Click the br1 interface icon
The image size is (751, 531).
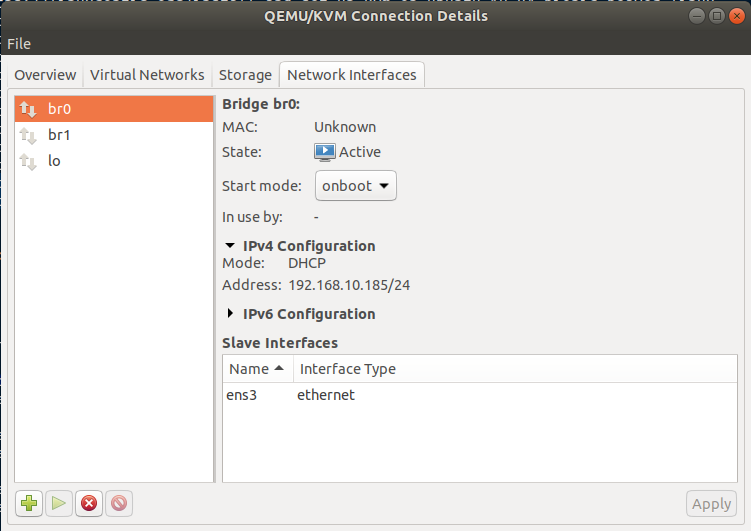pos(28,135)
